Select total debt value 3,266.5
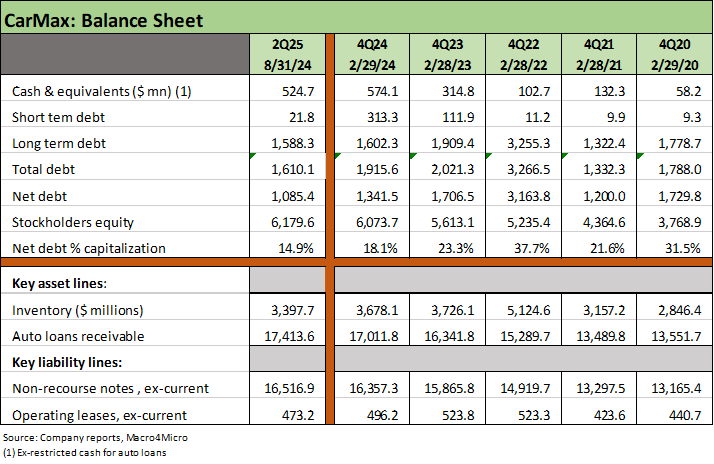714x464 pixels. tap(529, 169)
